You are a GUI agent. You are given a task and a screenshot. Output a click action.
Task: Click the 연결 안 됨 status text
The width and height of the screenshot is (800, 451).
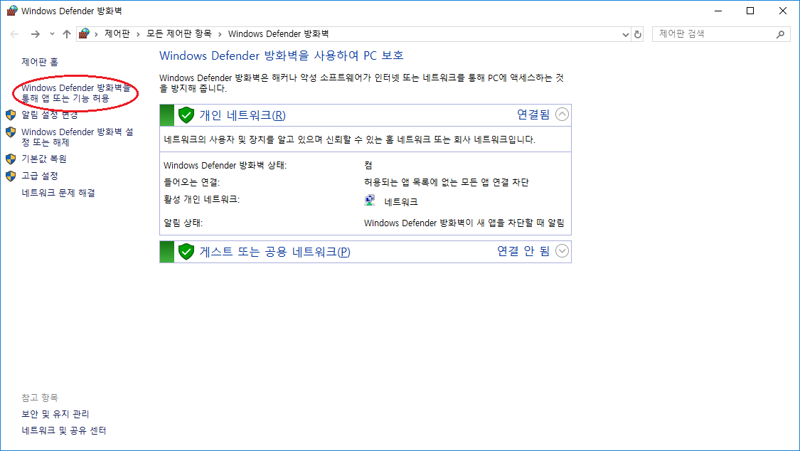tap(523, 251)
